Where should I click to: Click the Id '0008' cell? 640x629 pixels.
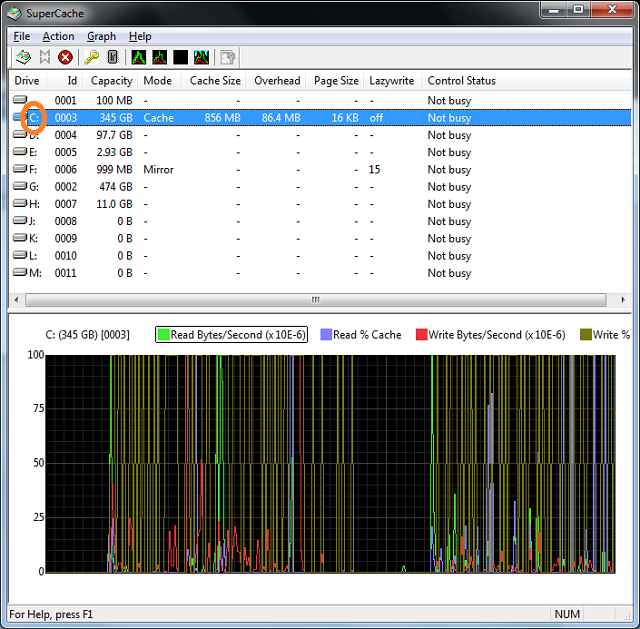(x=66, y=221)
